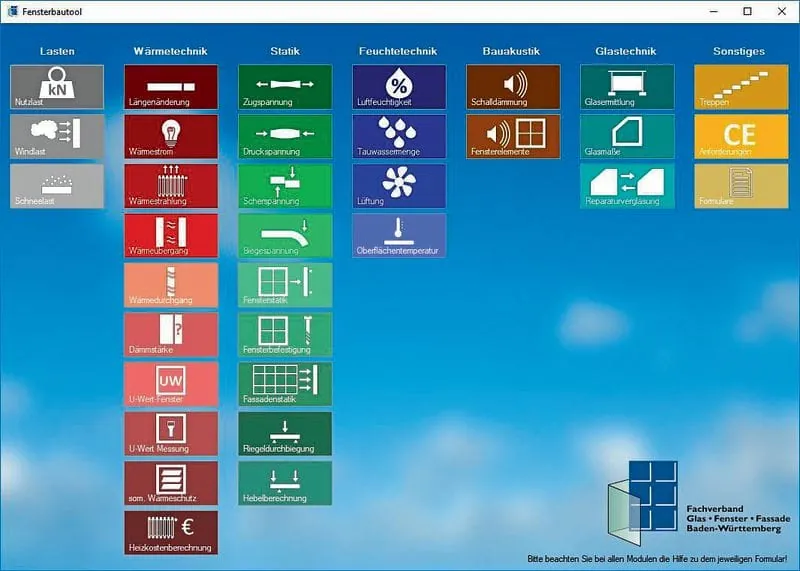Click the Luftfeuchtigkeit percent drop tile
The width and height of the screenshot is (800, 571).
coord(399,87)
